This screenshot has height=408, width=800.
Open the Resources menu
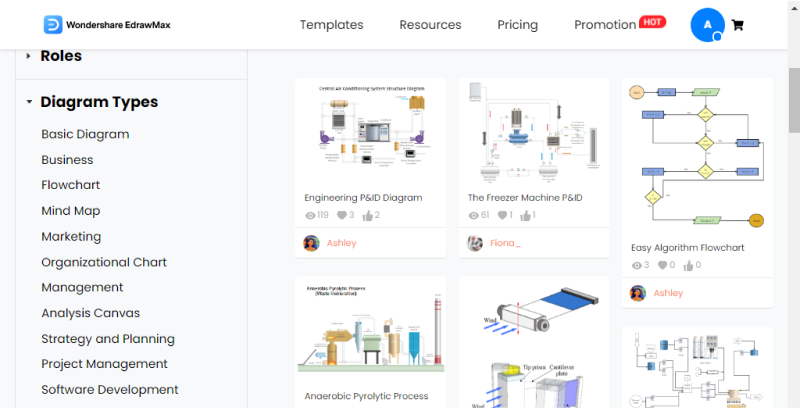coord(430,24)
